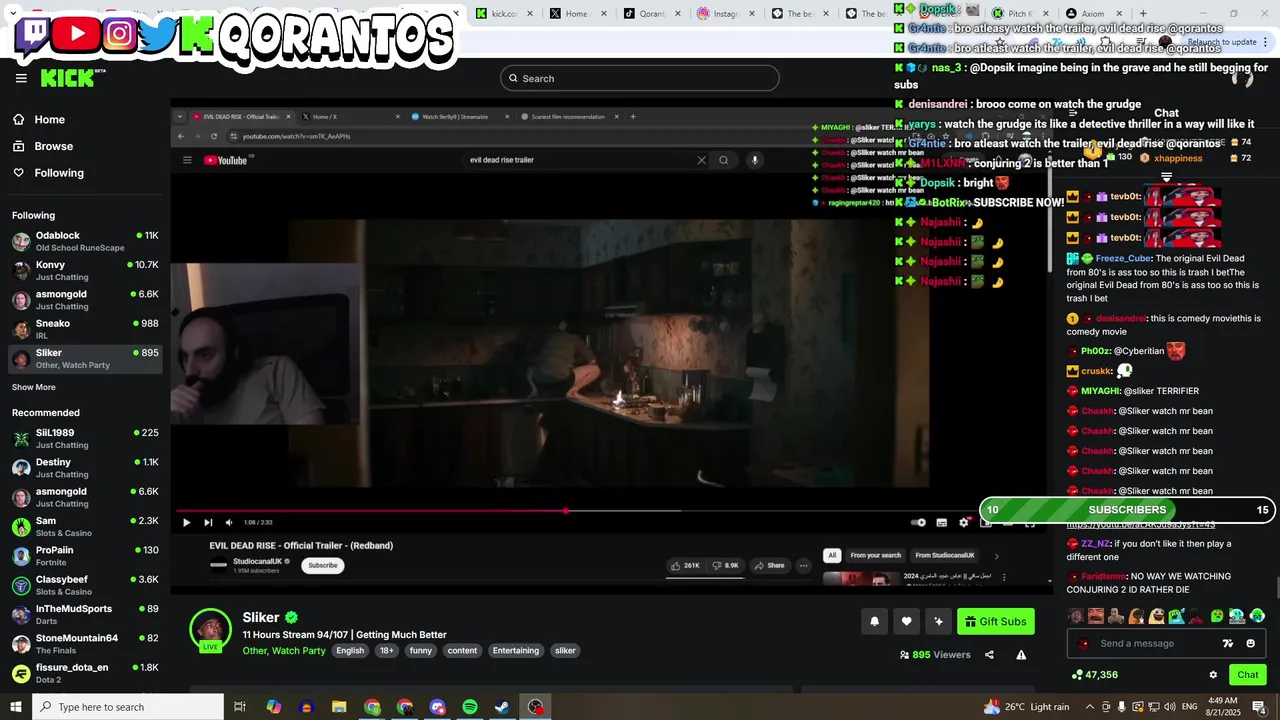1280x720 pixels.
Task: Open the YouTube guide menu icon
Action: point(187,160)
